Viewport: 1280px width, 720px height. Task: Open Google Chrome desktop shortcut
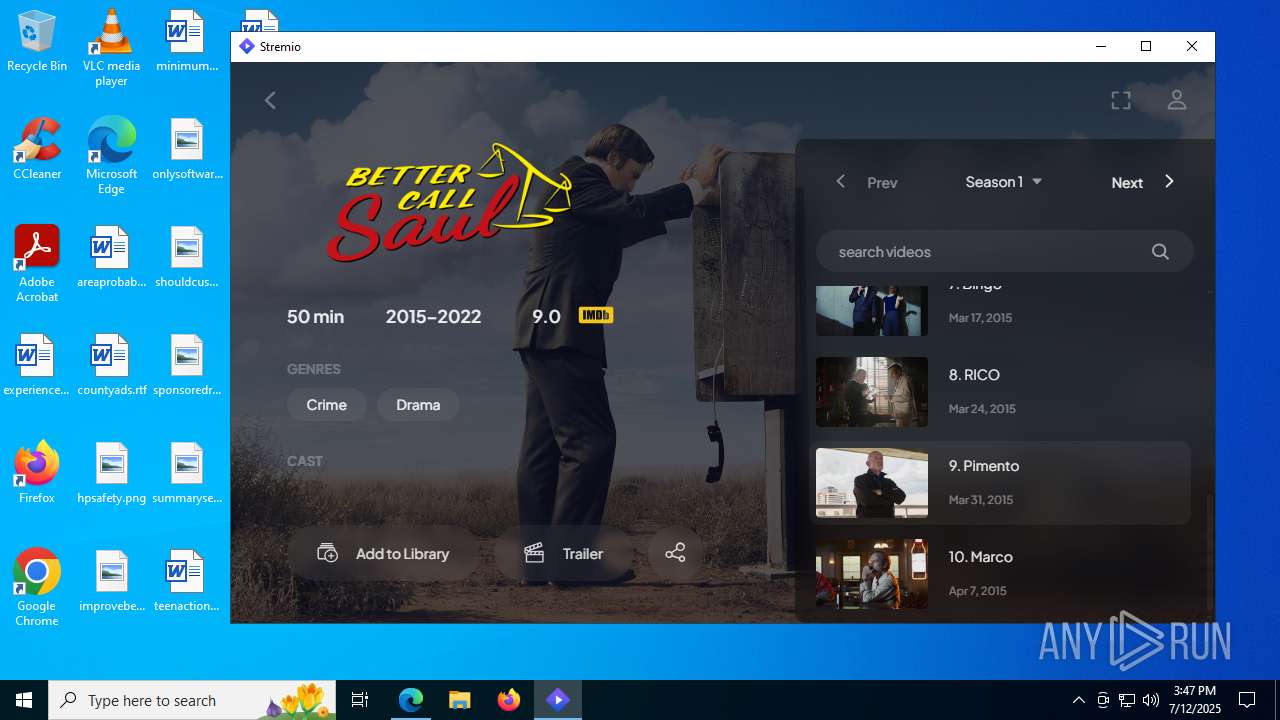[37, 587]
